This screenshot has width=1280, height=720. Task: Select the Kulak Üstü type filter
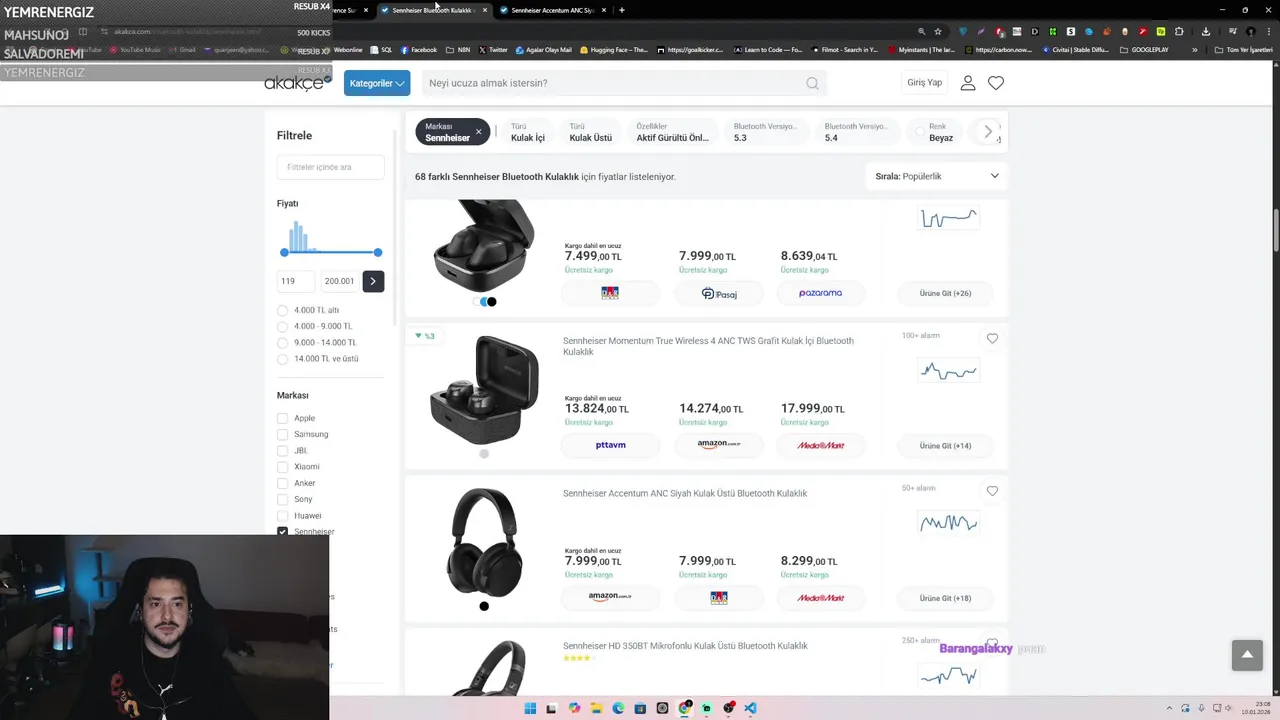[590, 132]
